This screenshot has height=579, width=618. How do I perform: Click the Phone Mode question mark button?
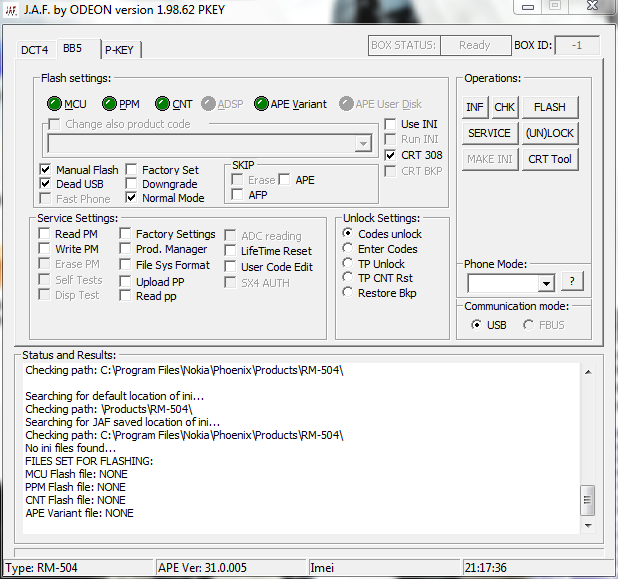coord(572,281)
